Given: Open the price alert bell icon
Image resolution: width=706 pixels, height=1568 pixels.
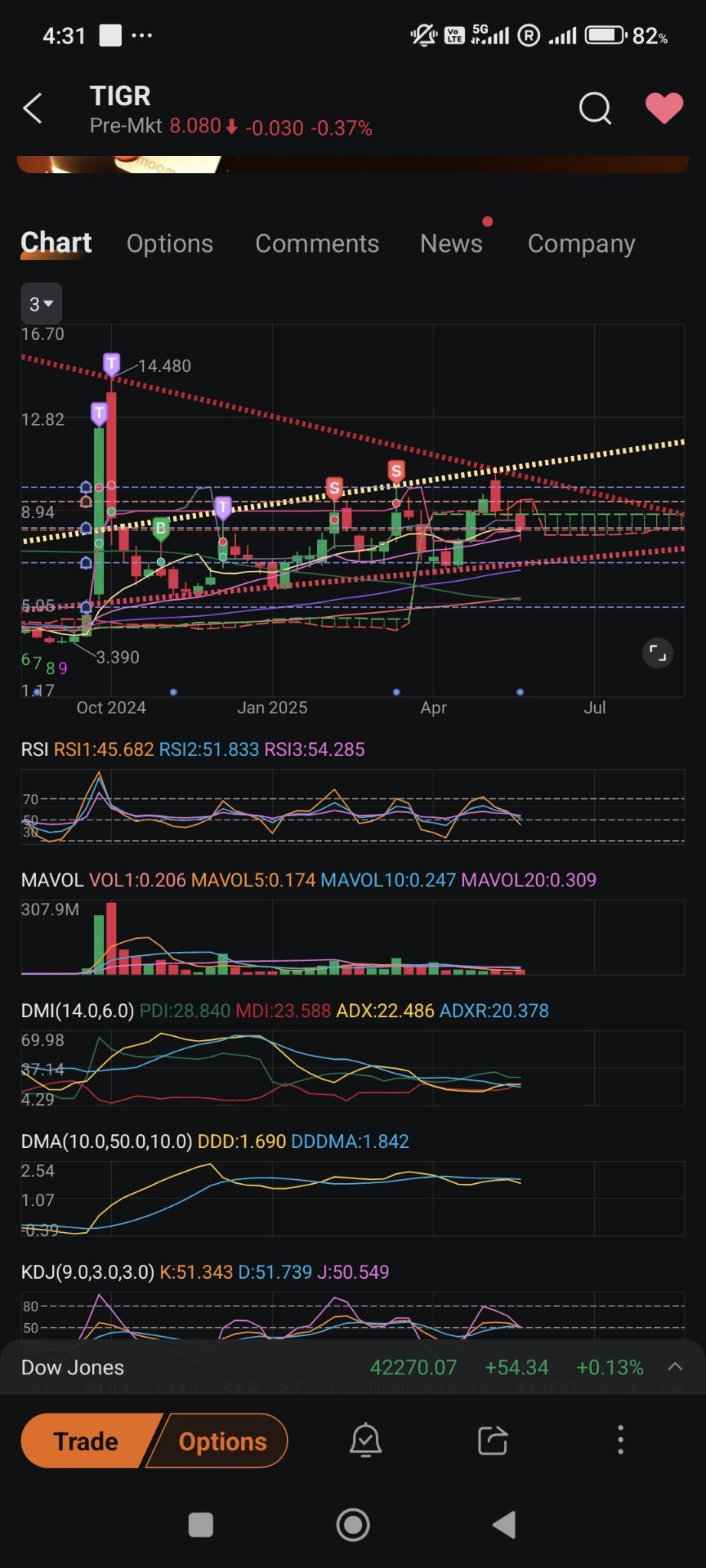Looking at the screenshot, I should (365, 1440).
